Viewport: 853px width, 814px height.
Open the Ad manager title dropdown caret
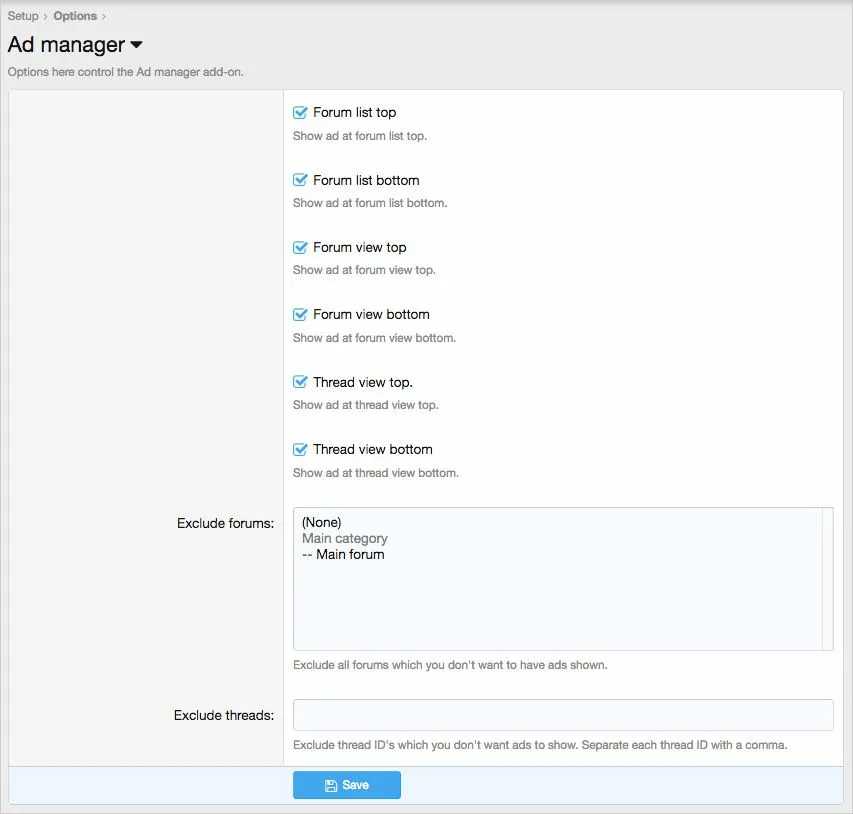click(137, 45)
